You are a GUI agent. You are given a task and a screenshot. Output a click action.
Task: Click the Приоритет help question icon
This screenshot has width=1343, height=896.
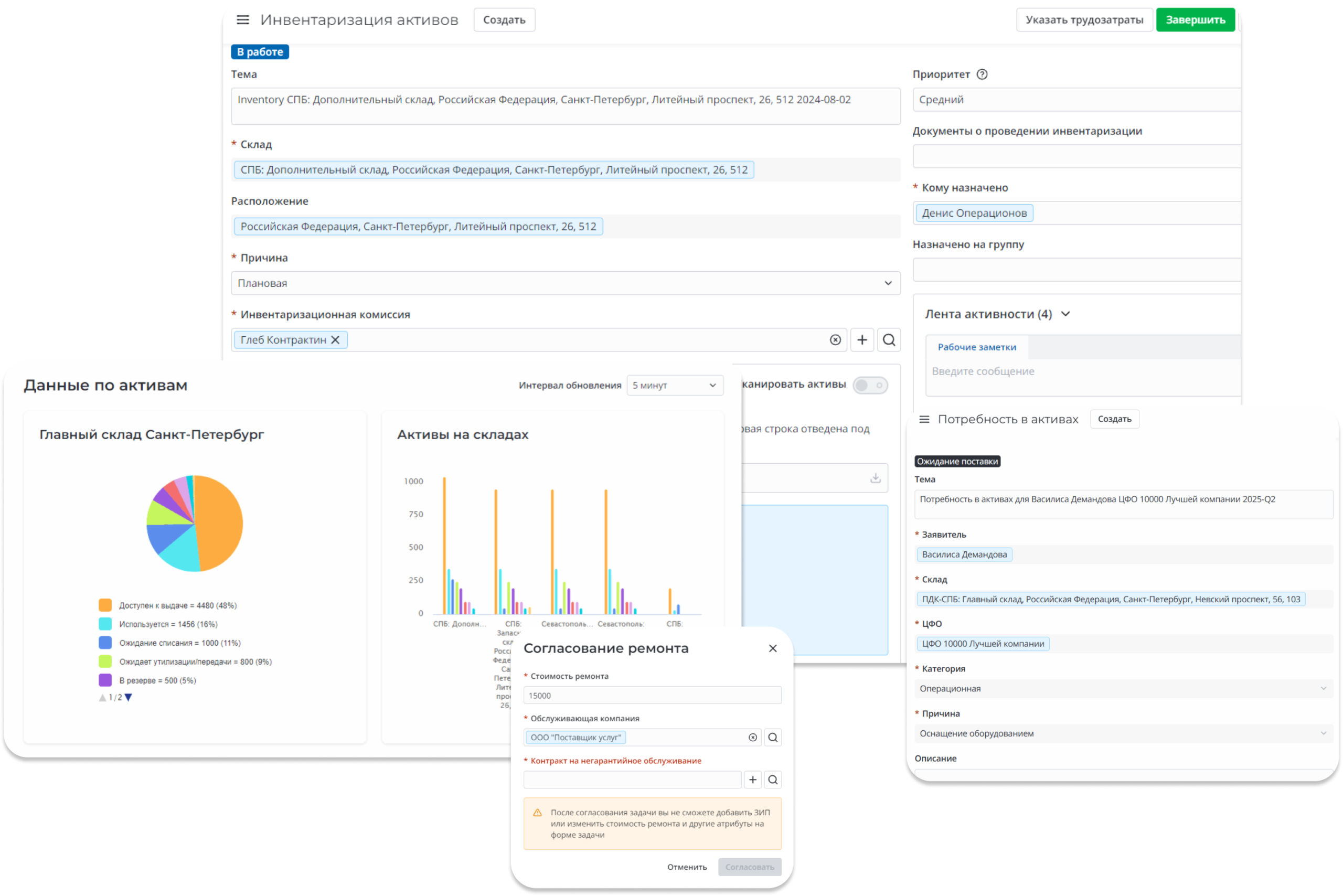pos(982,74)
